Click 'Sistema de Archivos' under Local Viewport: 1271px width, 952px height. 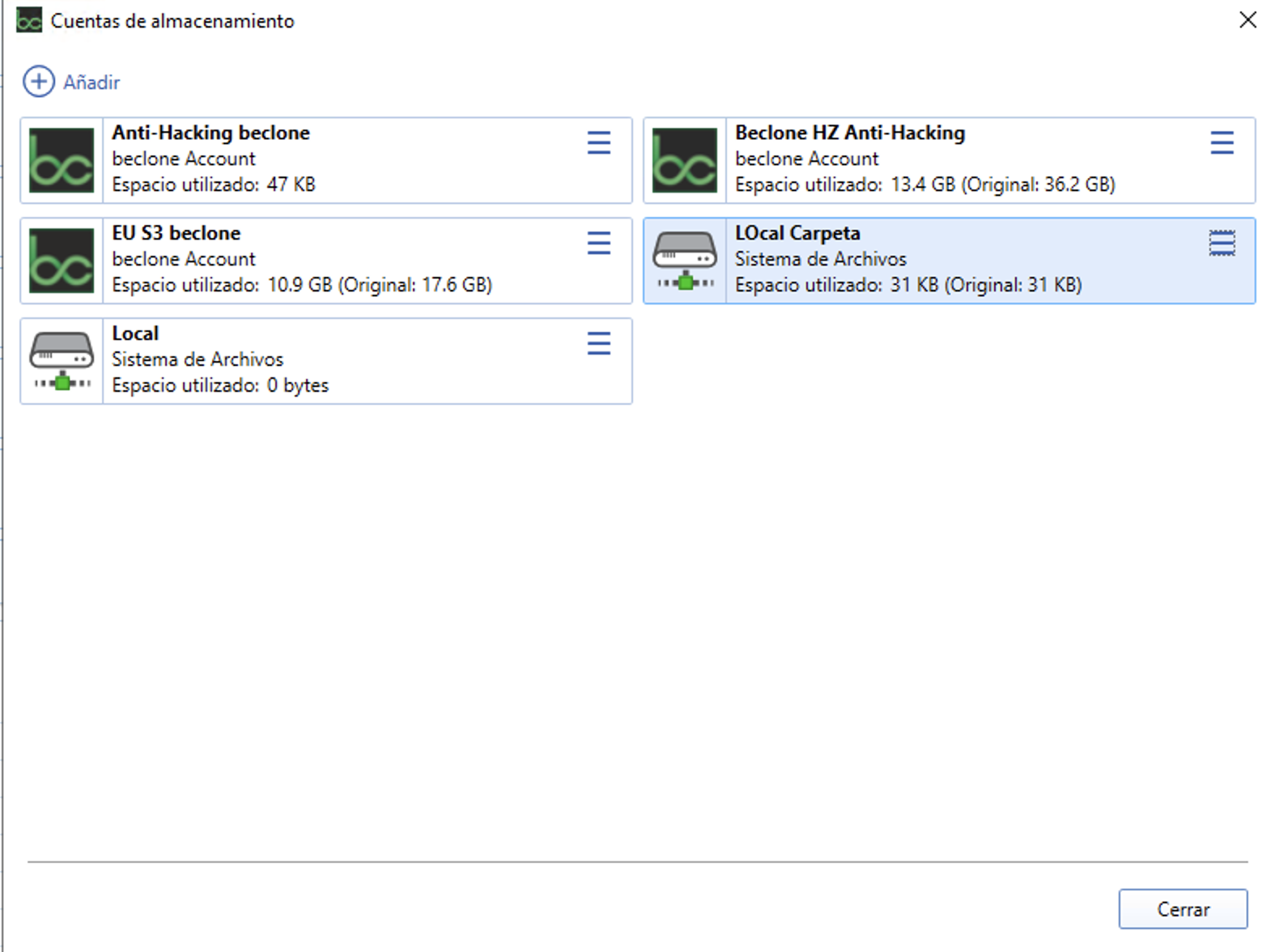point(198,359)
